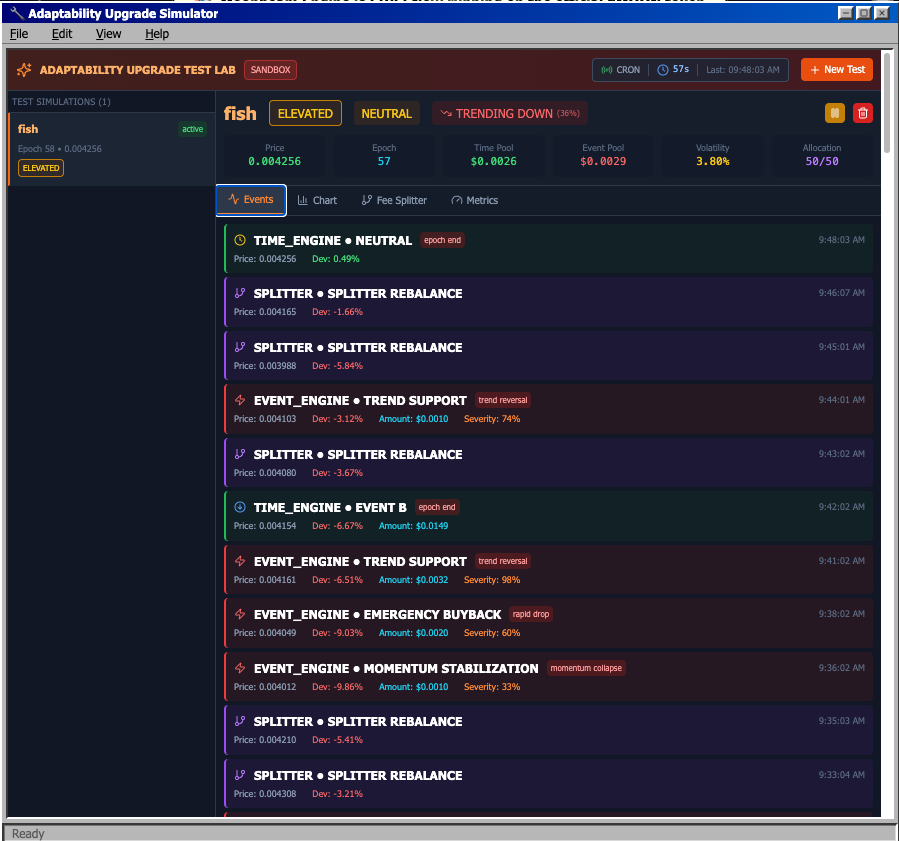Viewport: 899px width, 841px height.
Task: Switch to the Chart tab
Action: tap(317, 200)
